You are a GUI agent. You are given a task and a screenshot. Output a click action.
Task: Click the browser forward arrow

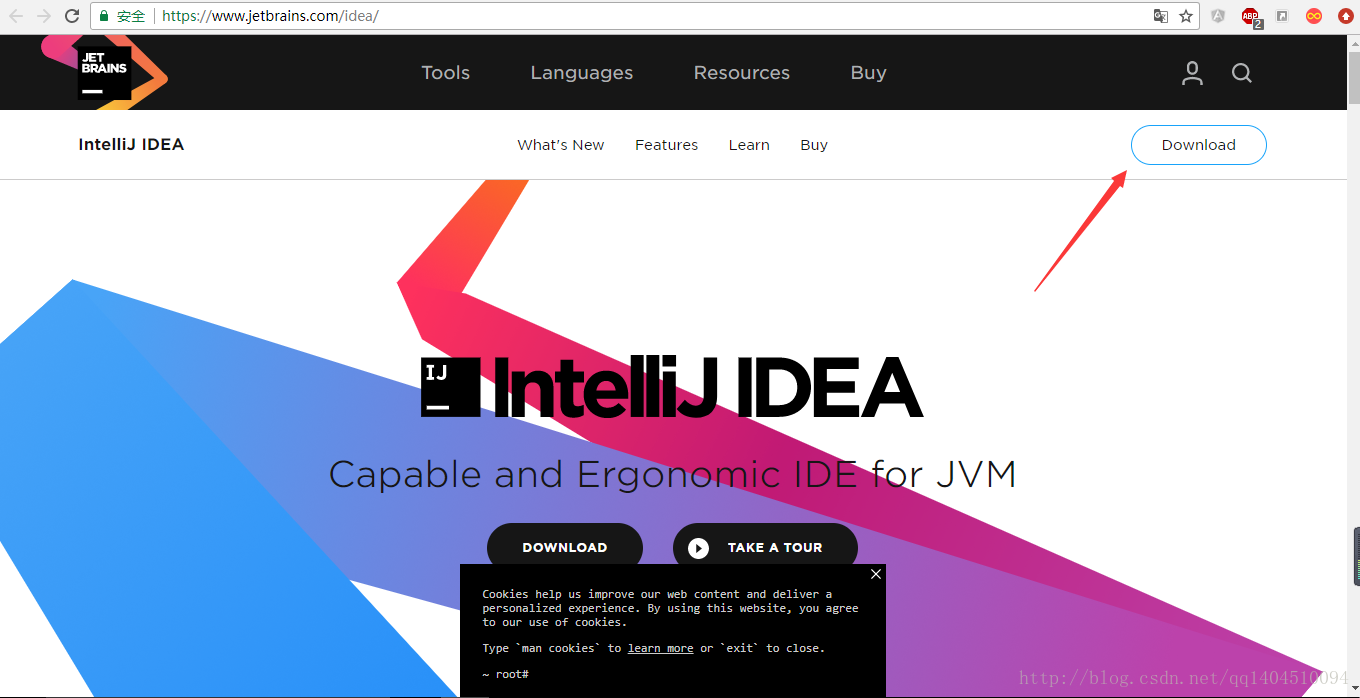44,16
